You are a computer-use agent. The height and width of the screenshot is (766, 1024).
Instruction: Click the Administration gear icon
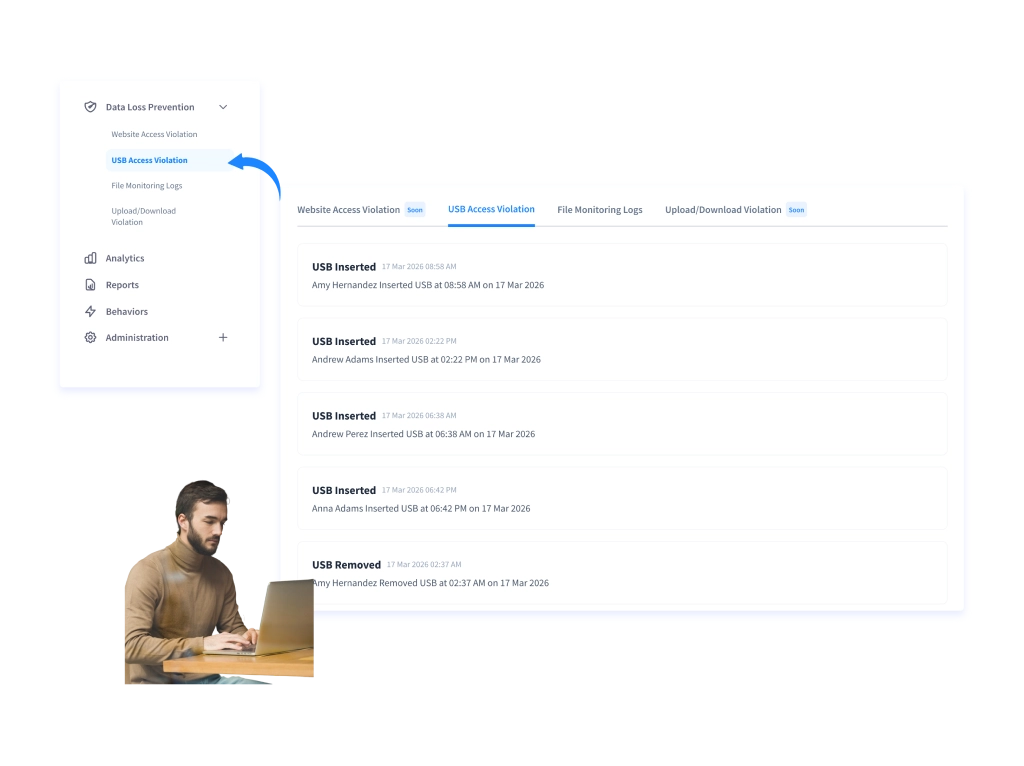pyautogui.click(x=90, y=338)
